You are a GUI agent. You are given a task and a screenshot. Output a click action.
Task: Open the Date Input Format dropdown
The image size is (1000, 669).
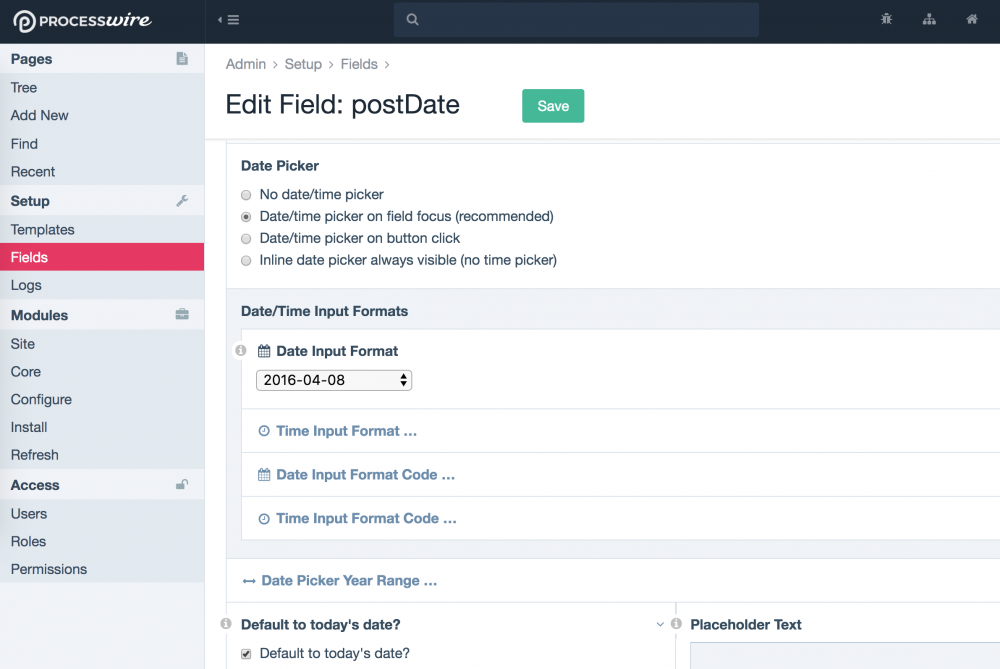(334, 380)
